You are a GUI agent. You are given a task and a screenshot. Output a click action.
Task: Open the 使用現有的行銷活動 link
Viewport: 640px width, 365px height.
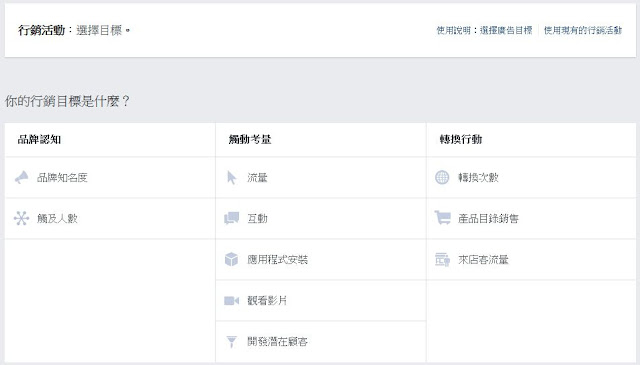pos(583,30)
